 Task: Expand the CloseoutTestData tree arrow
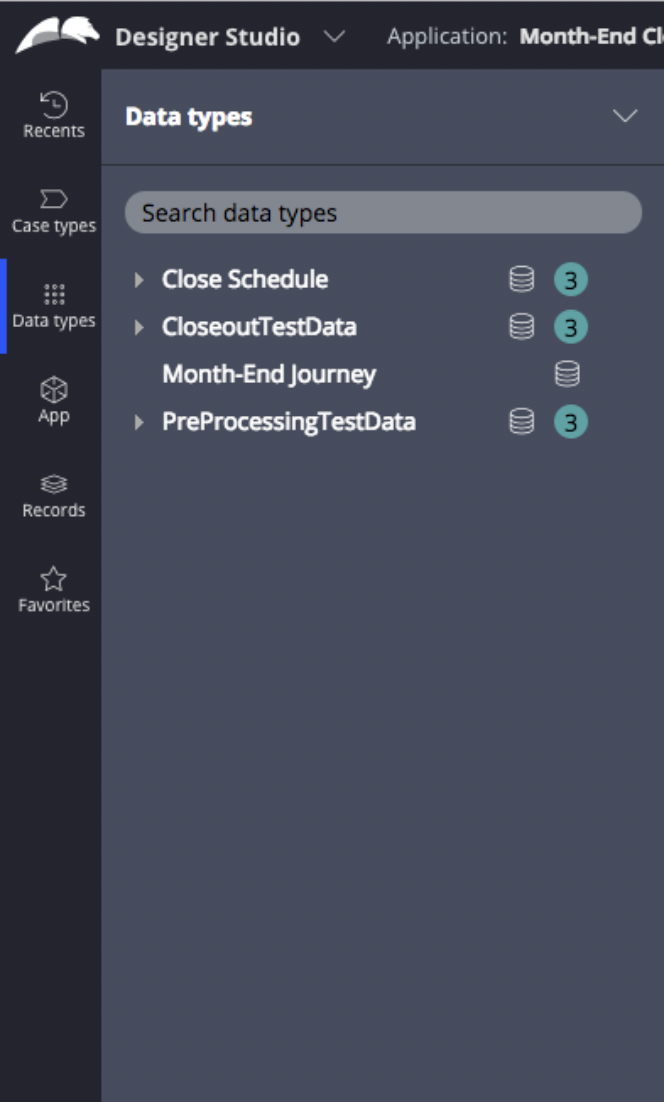pos(139,327)
